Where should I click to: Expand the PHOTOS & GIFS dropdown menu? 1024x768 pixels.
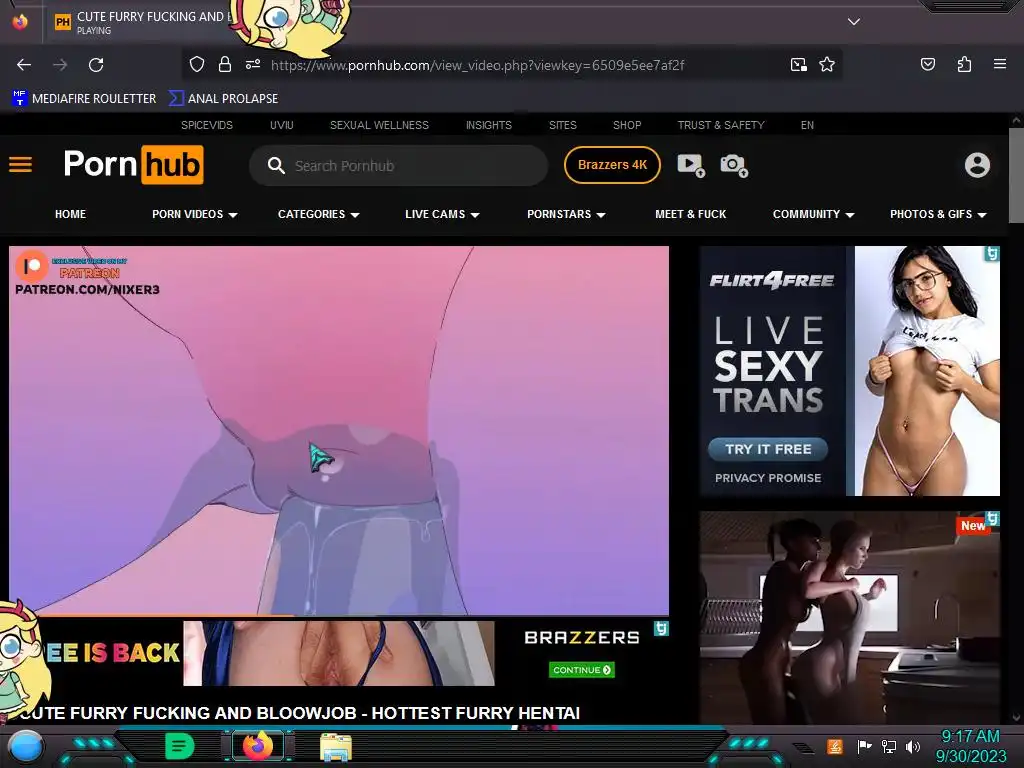pos(938,214)
